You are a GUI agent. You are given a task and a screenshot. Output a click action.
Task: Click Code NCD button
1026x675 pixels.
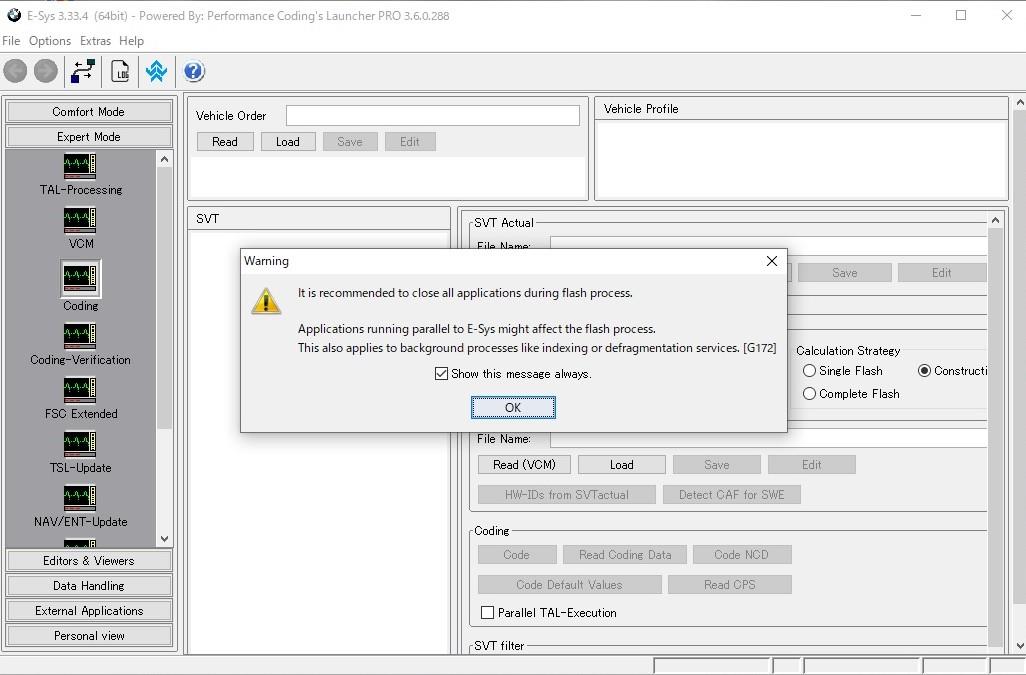[742, 555]
